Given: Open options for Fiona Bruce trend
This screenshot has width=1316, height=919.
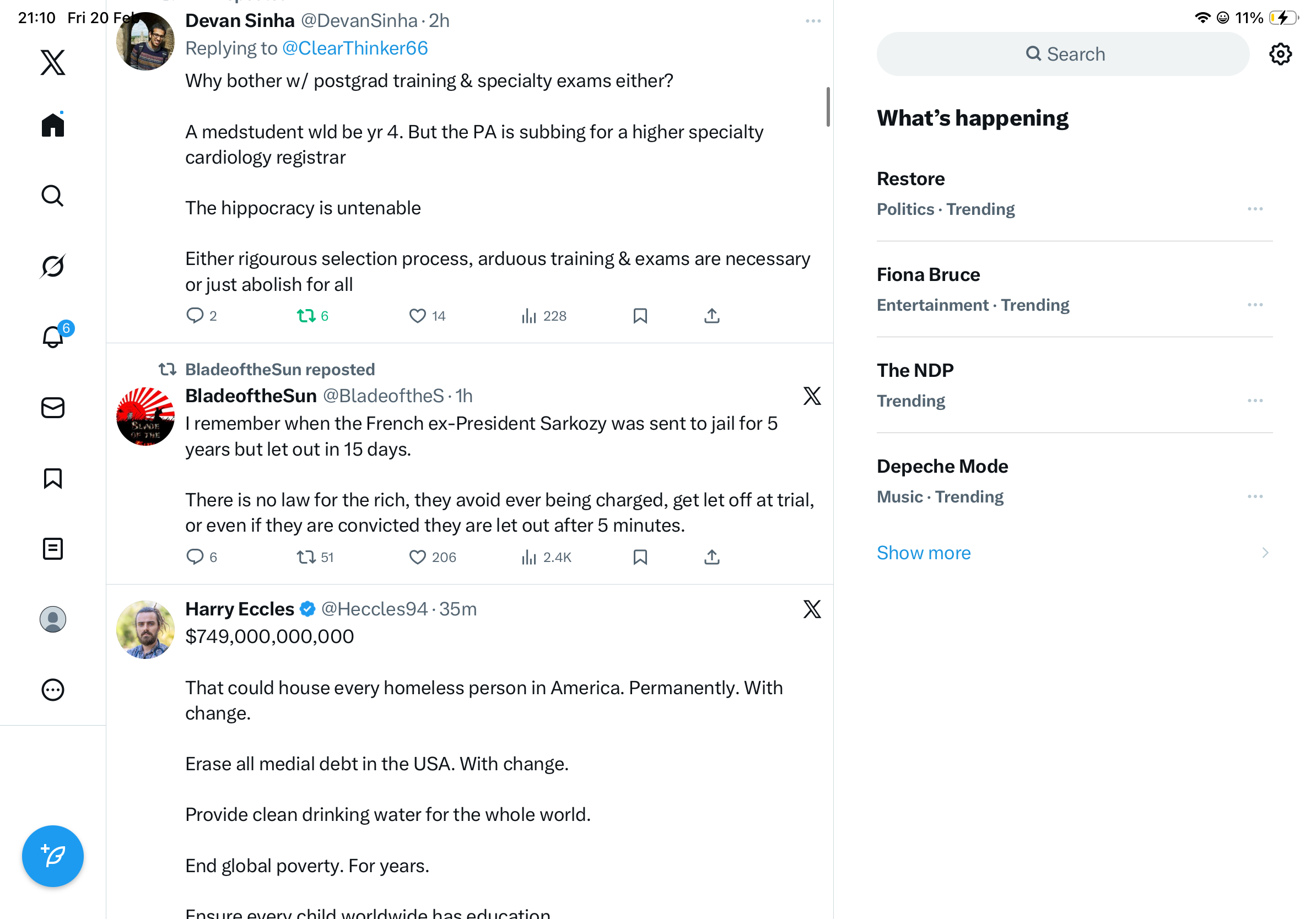Looking at the screenshot, I should pyautogui.click(x=1255, y=305).
